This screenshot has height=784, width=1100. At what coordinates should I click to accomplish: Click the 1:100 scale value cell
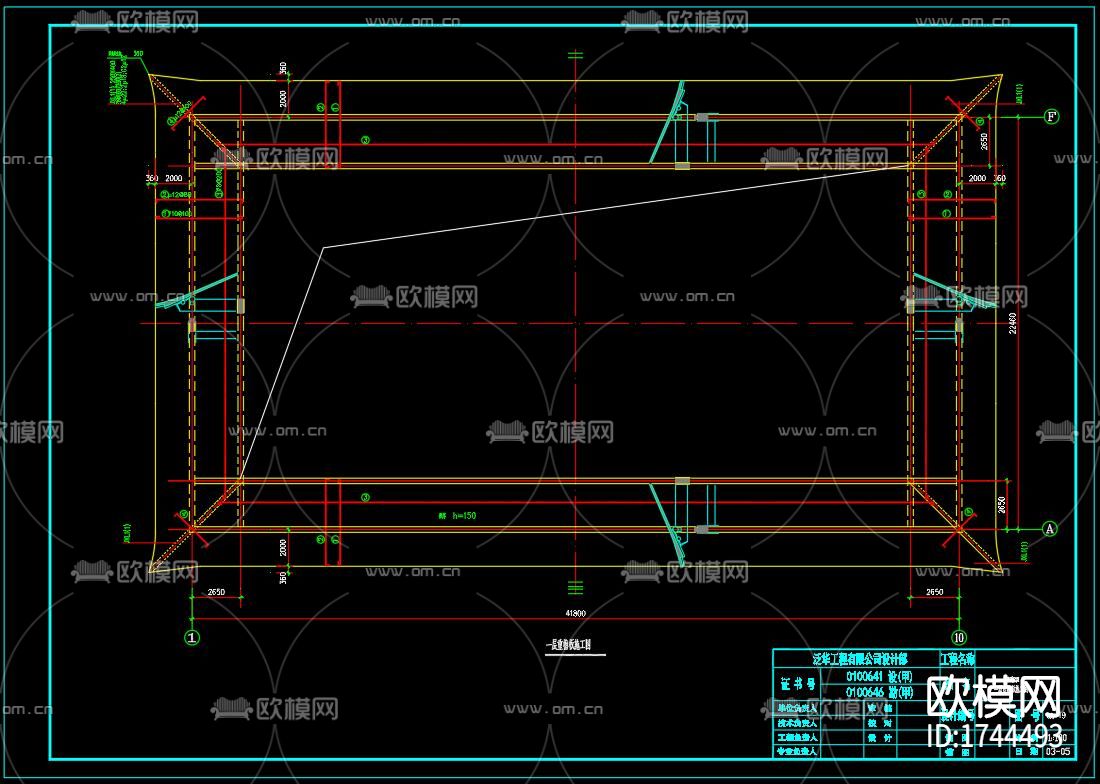coord(1058,738)
